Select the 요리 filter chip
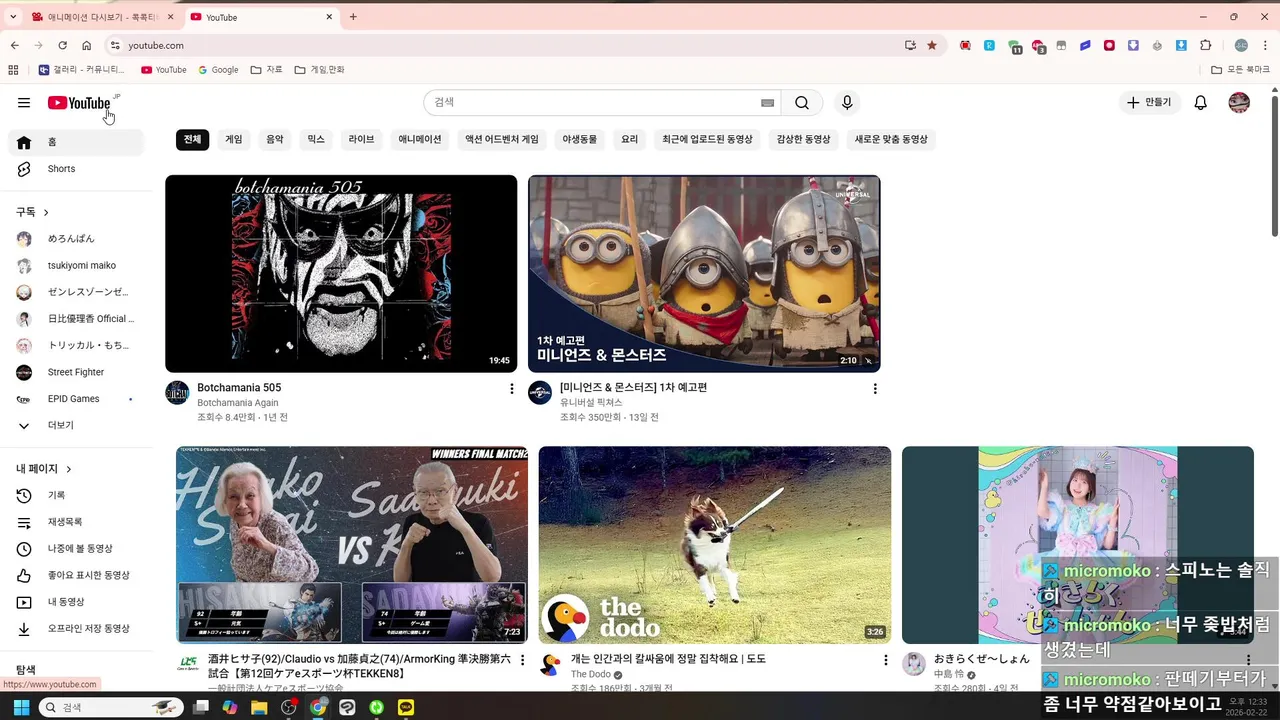The image size is (1280, 720). 629,140
